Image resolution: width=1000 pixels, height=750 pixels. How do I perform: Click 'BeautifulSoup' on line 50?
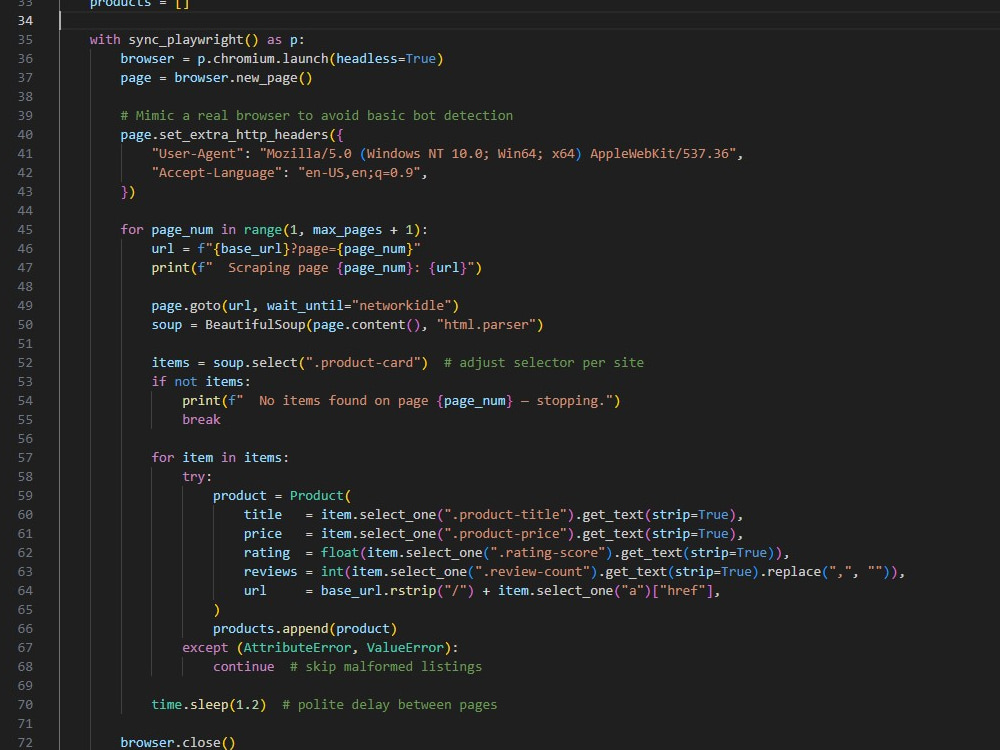255,325
